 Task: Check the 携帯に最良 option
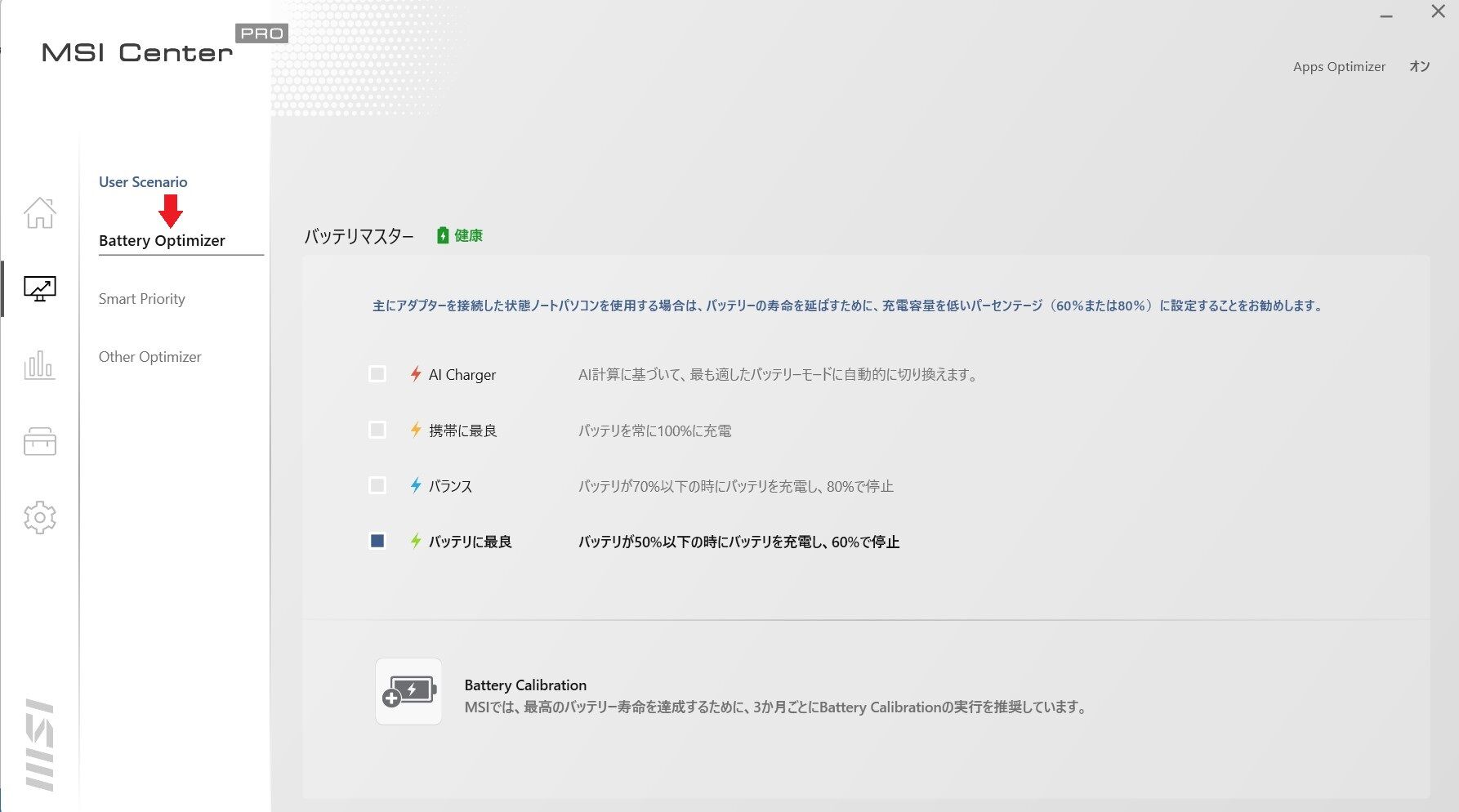point(377,430)
